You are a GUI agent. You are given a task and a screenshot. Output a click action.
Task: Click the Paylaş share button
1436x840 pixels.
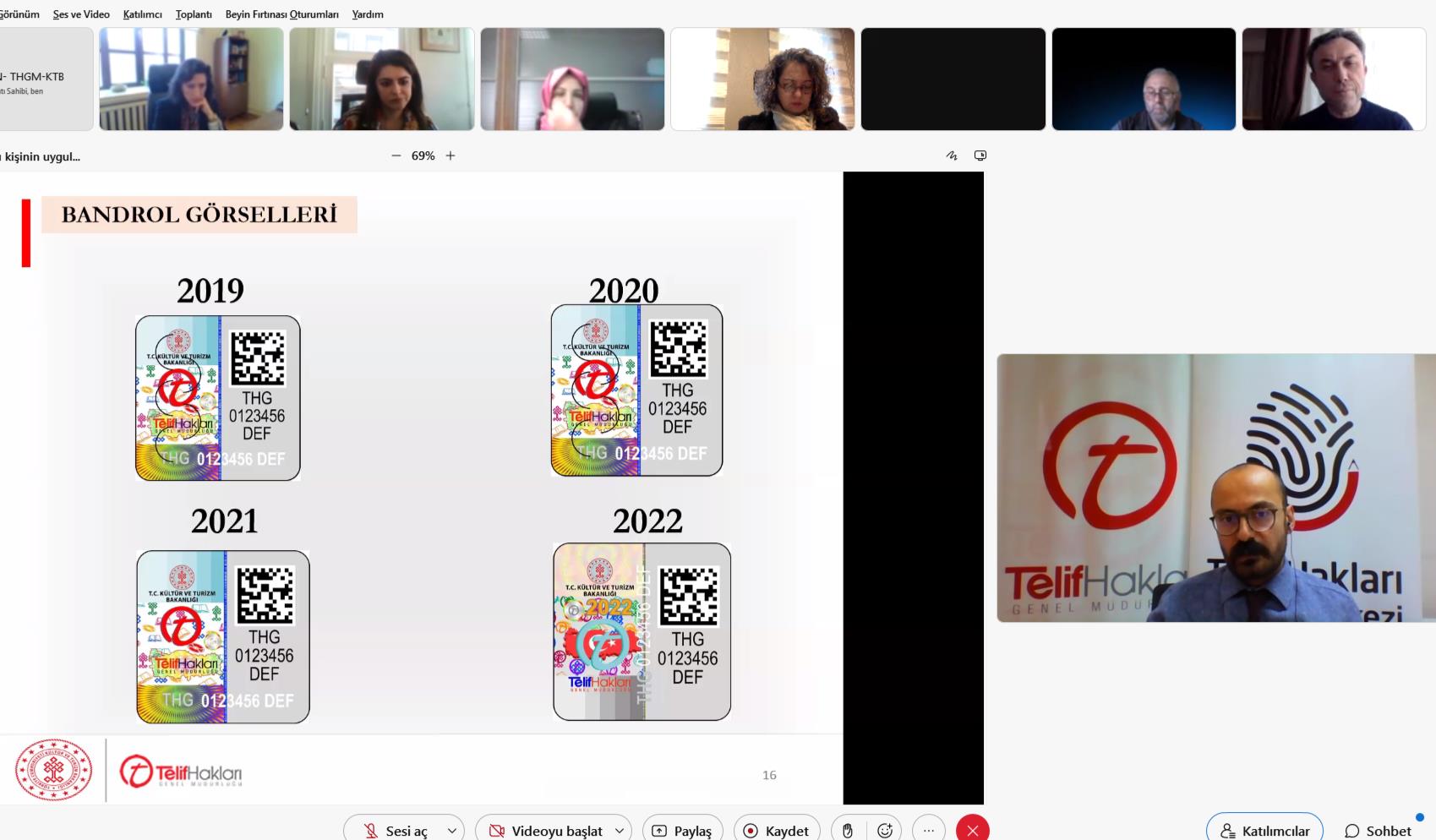[x=682, y=831]
